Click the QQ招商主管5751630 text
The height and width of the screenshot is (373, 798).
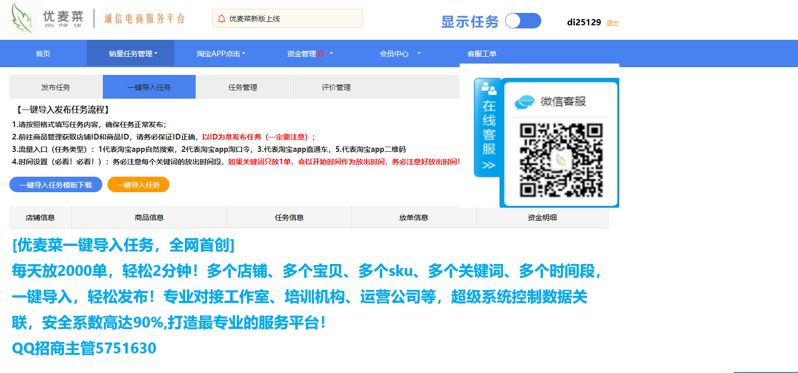[x=84, y=349]
